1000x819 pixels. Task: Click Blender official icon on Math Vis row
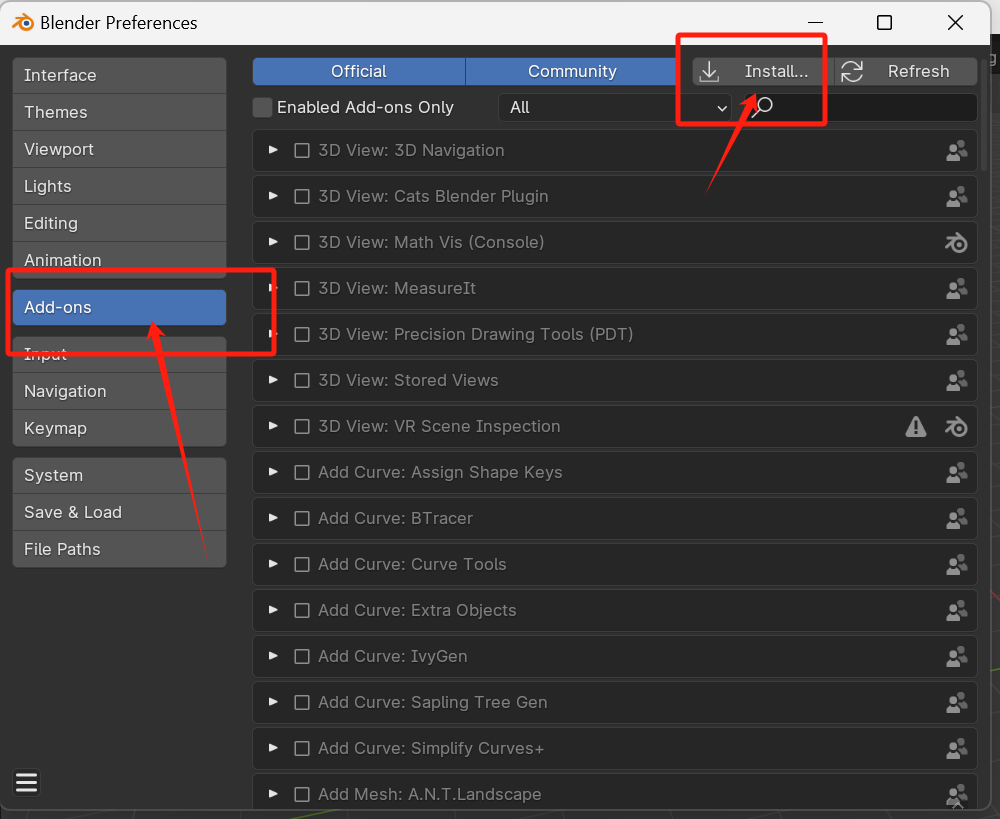tap(956, 242)
